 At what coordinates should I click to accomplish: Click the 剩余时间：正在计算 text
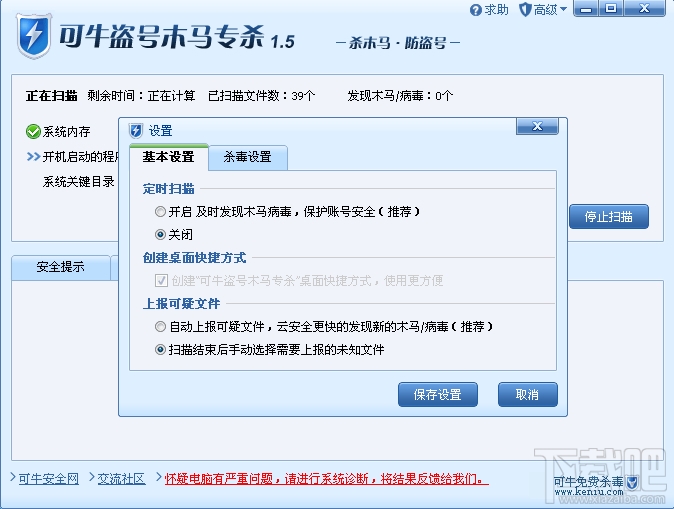point(141,95)
